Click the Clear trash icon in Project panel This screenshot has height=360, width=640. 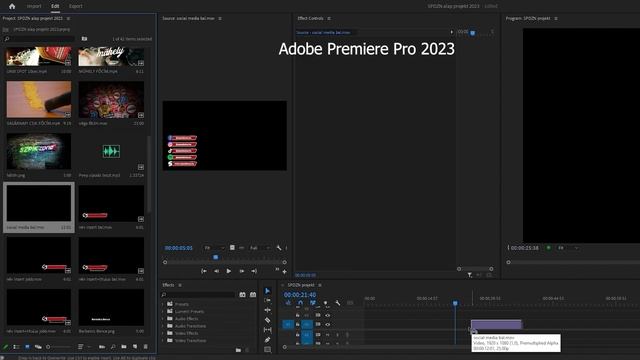pos(146,347)
